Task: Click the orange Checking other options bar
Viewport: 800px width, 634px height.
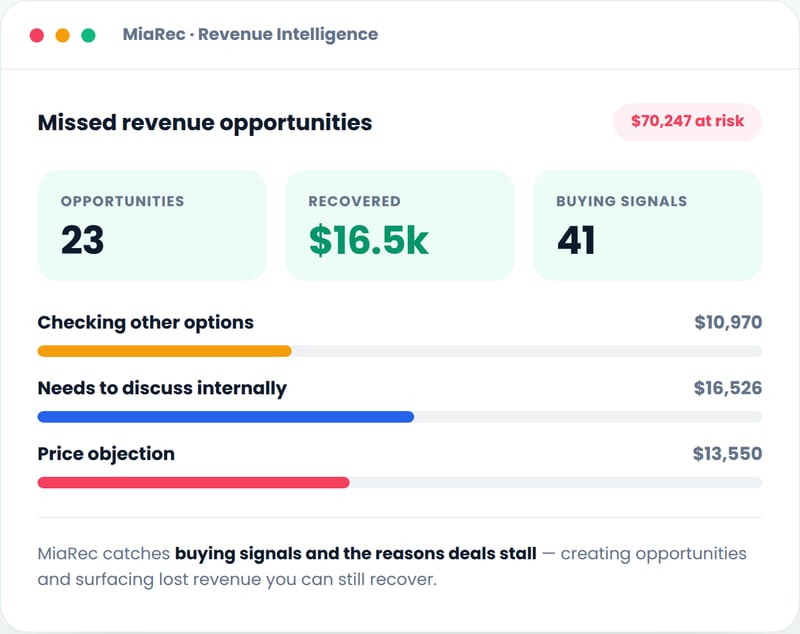Action: [x=164, y=351]
